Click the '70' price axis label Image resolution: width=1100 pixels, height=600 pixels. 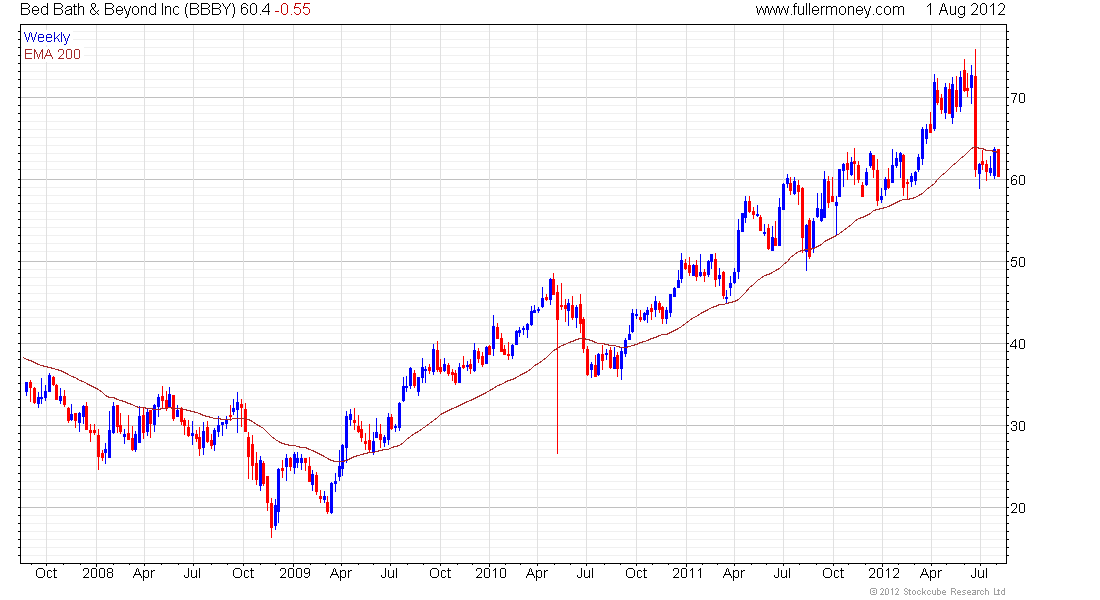coord(1017,98)
